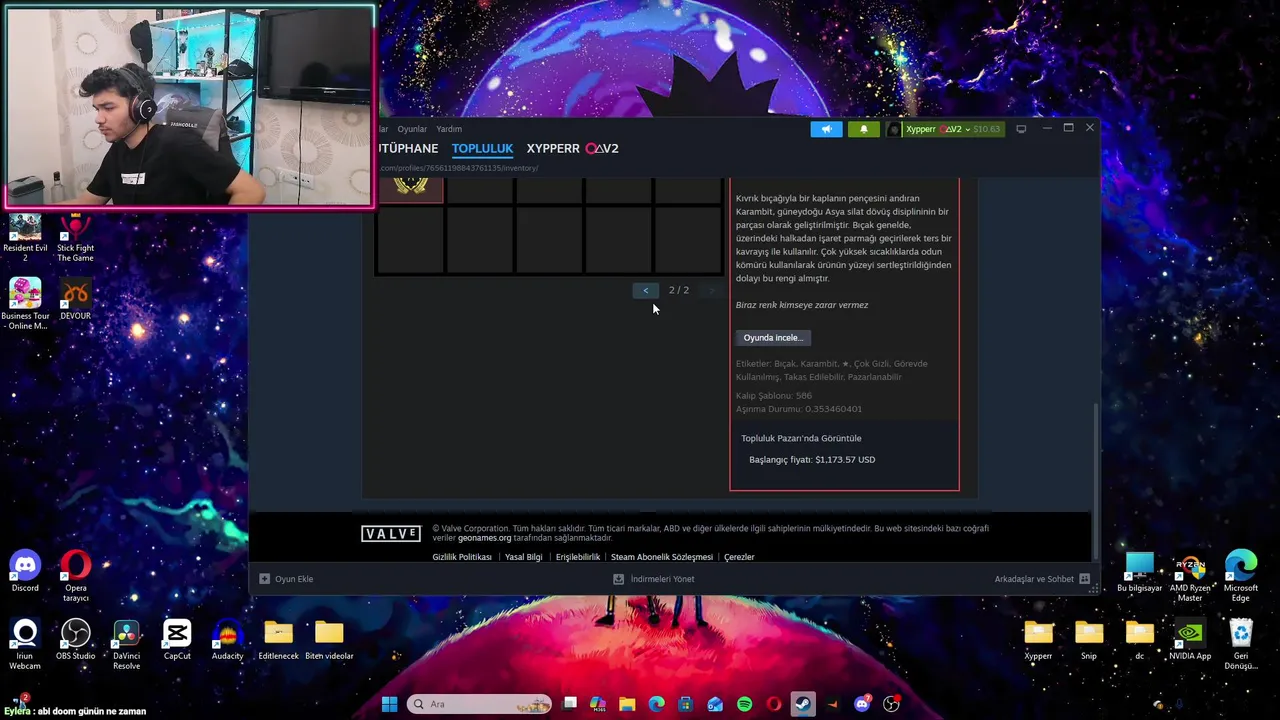Click the Steam page vertical scrollbar
Image resolution: width=1280 pixels, height=720 pixels.
pos(1096,480)
